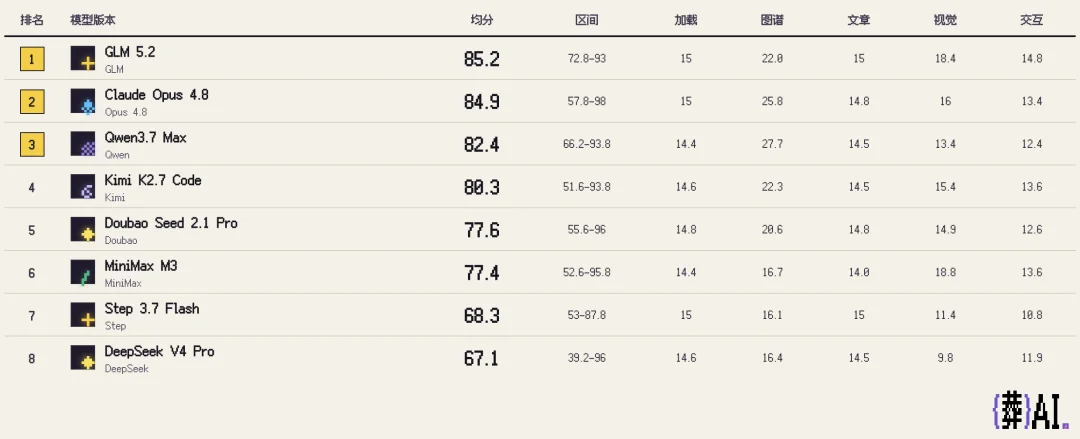Click the Doubao Seed 2.1 Pro icon
Image resolution: width=1080 pixels, height=439 pixels.
pos(83,229)
